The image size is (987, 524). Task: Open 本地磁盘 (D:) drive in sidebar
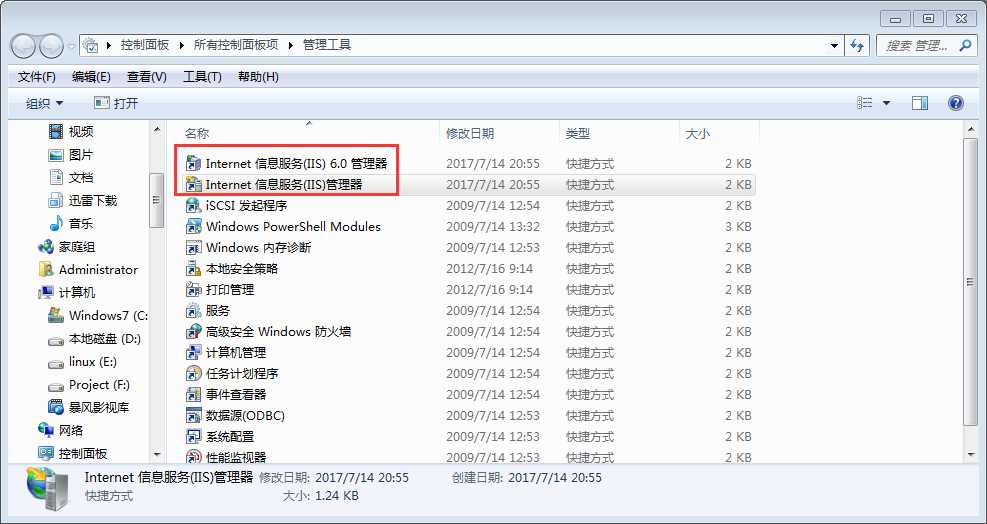[94, 339]
